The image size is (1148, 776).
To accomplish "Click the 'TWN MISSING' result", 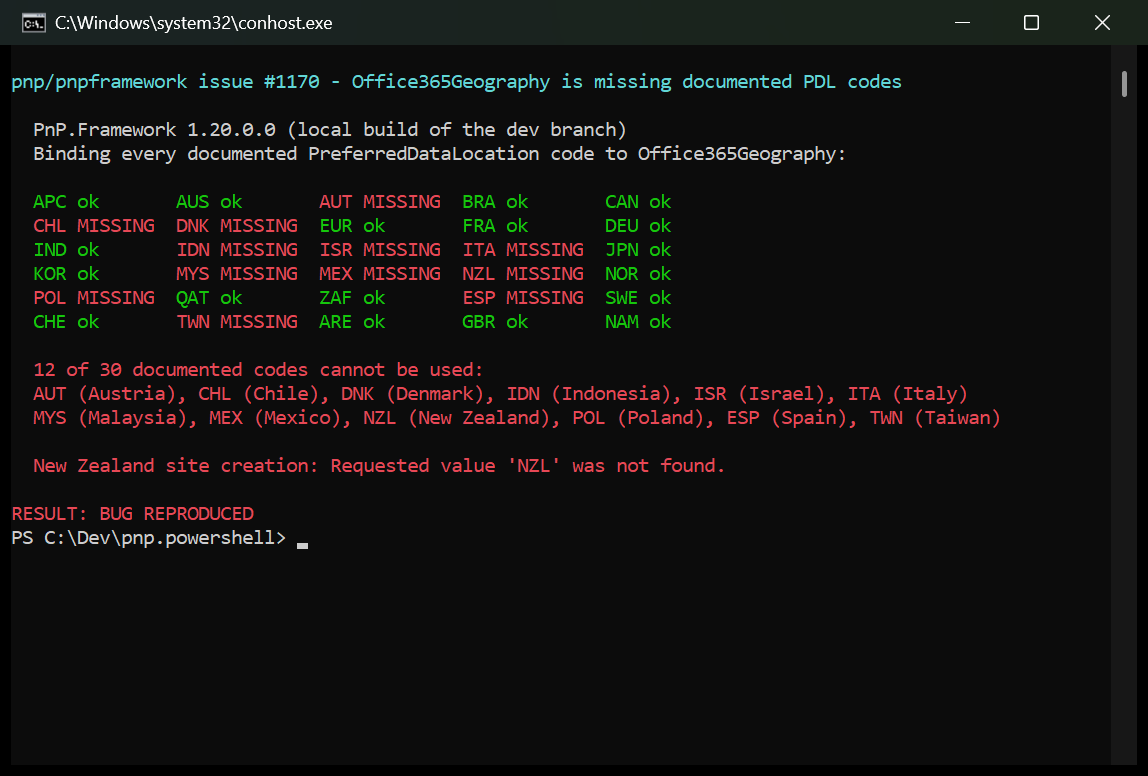I will point(236,322).
